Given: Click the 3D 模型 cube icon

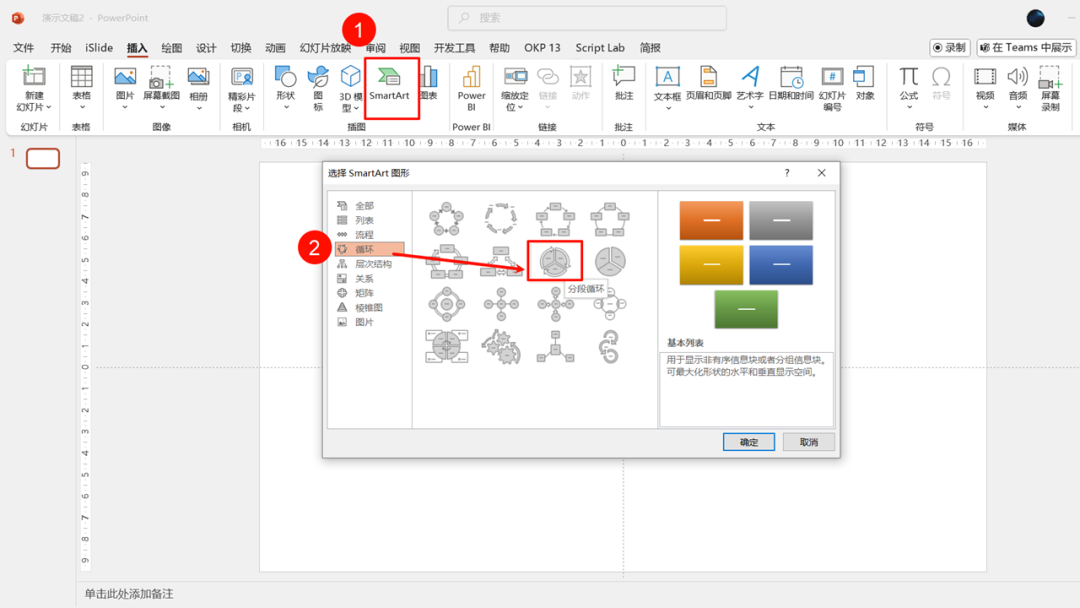Looking at the screenshot, I should [350, 76].
